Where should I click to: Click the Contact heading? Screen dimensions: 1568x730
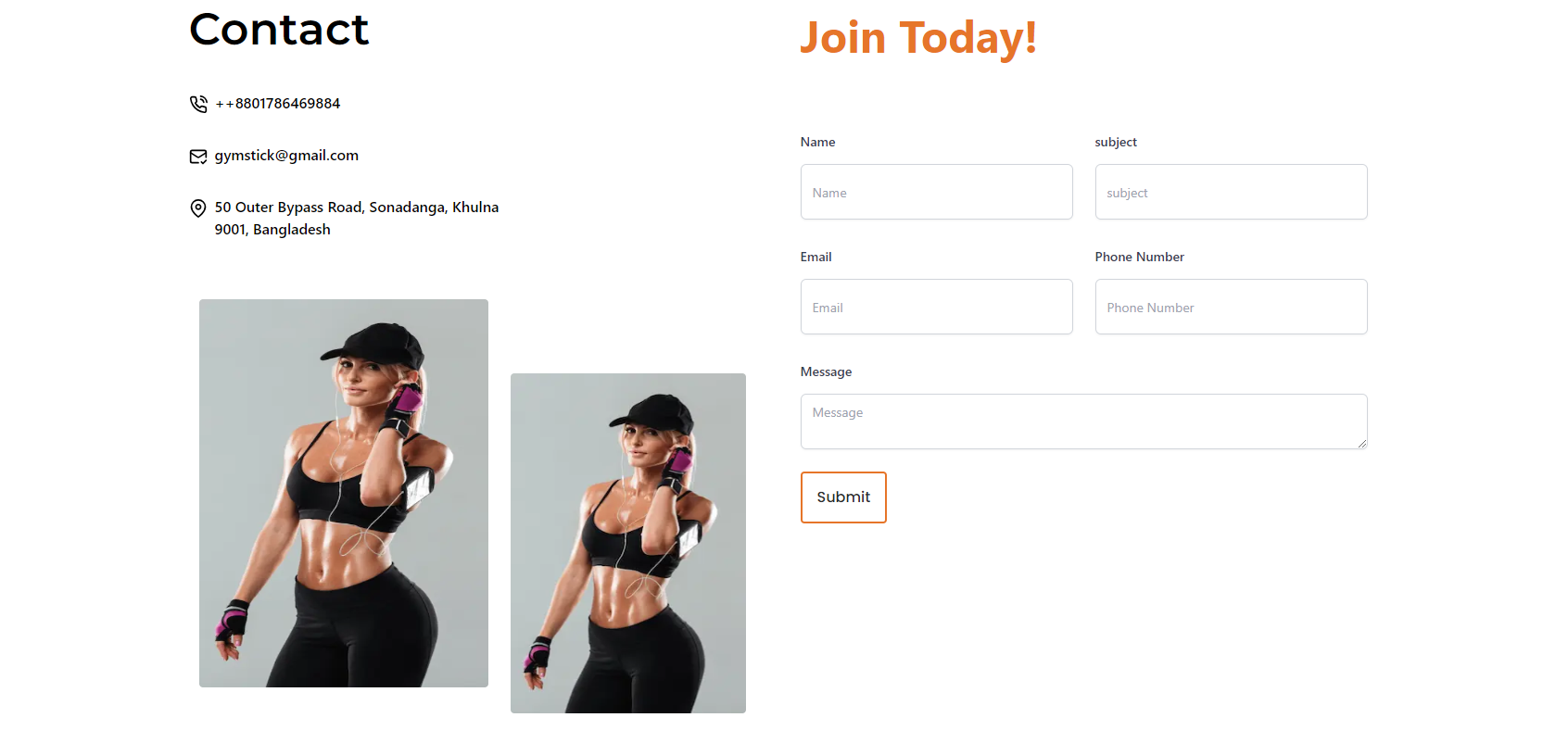click(279, 30)
